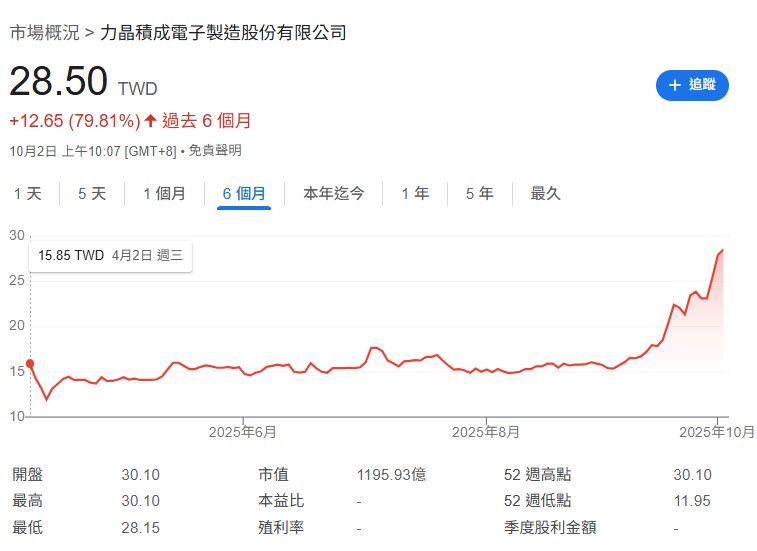The height and width of the screenshot is (551, 757).
Task: Click the 2025年8月 axis label
Action: tap(486, 432)
